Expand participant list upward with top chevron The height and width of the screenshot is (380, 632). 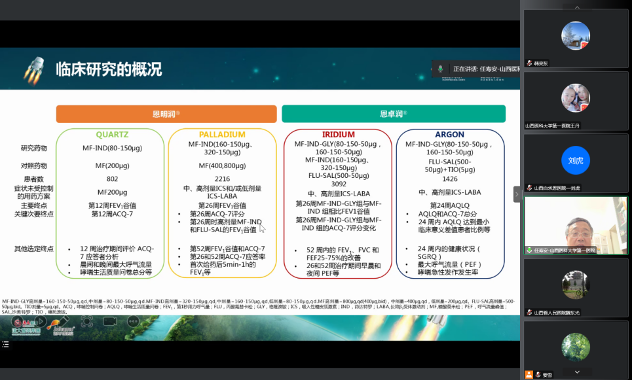click(x=577, y=7)
